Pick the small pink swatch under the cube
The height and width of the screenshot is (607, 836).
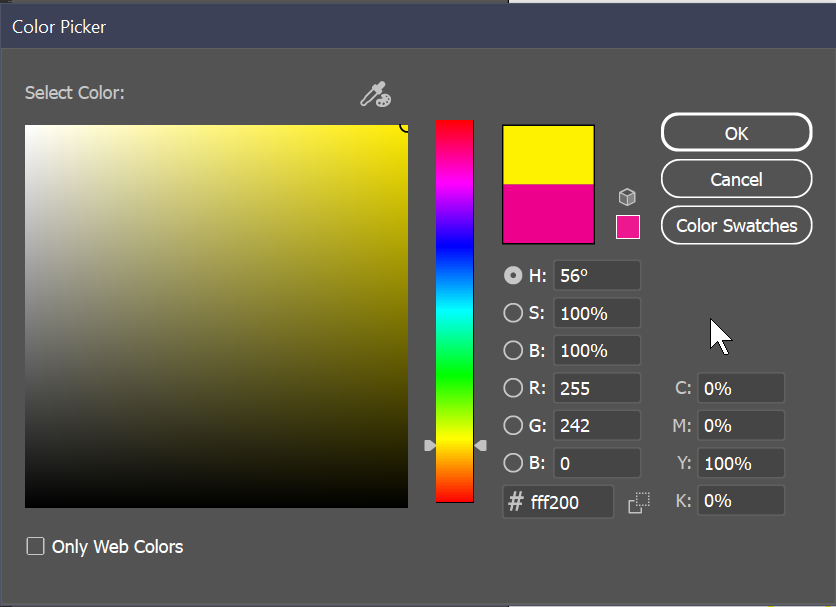628,227
